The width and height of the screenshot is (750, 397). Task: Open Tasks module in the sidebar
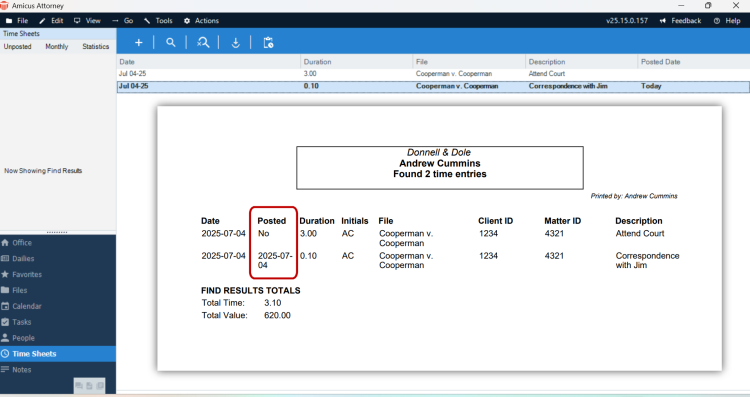tap(58, 322)
